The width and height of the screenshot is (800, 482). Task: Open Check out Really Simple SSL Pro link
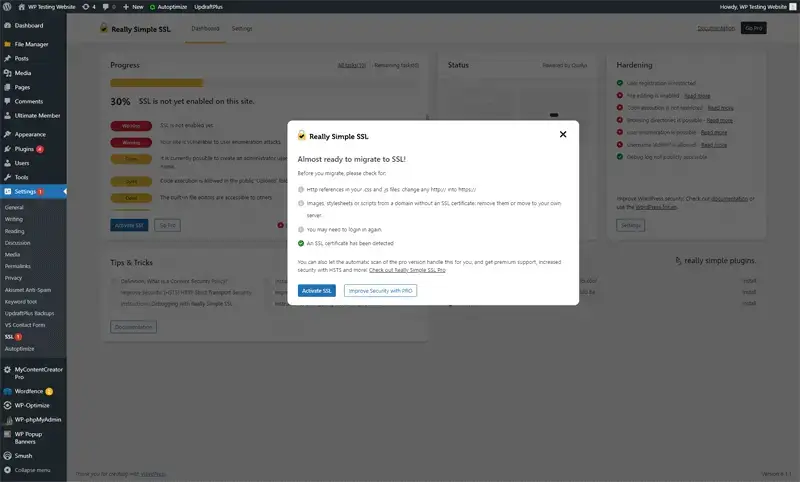407,270
